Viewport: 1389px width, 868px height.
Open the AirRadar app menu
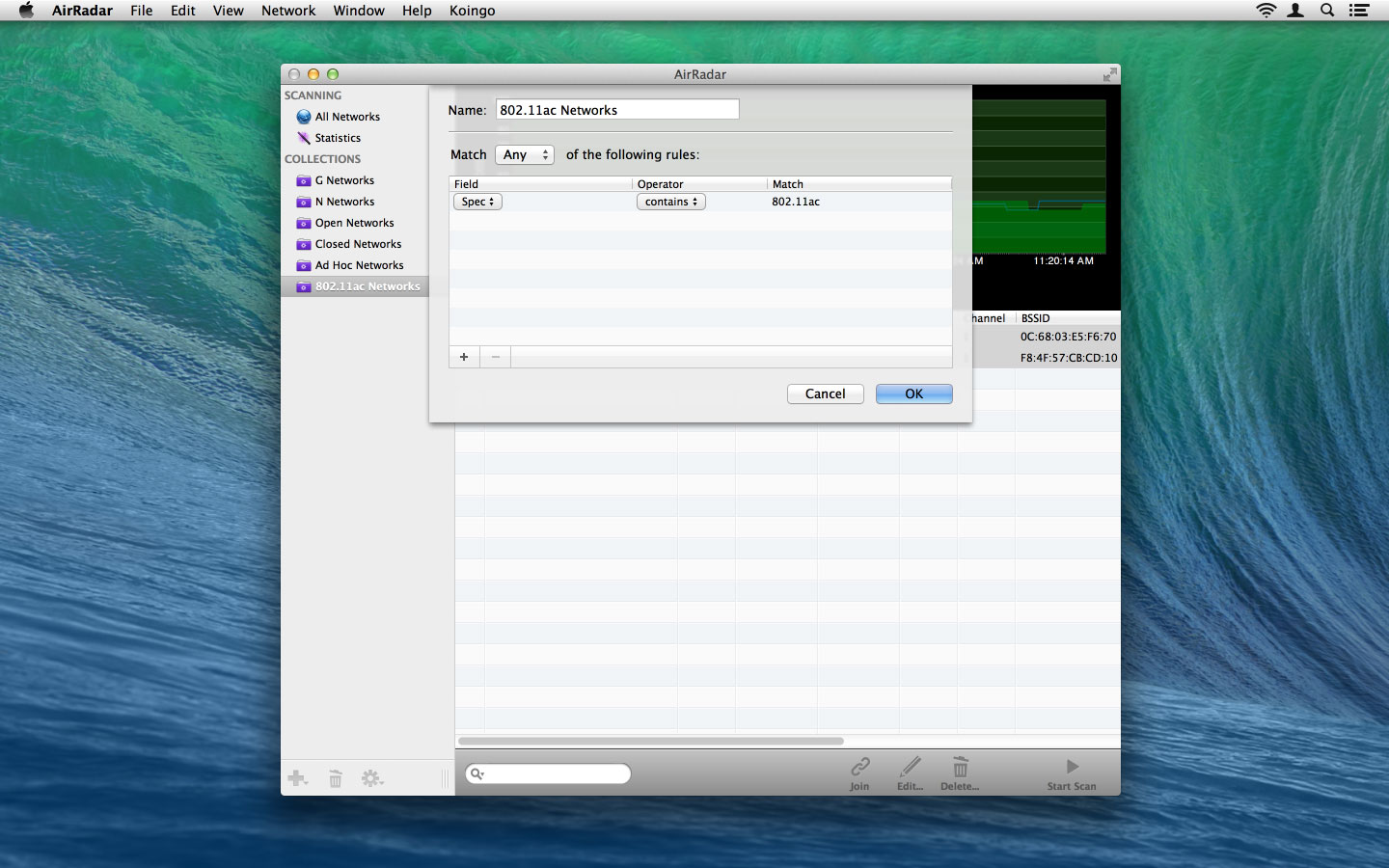point(82,11)
